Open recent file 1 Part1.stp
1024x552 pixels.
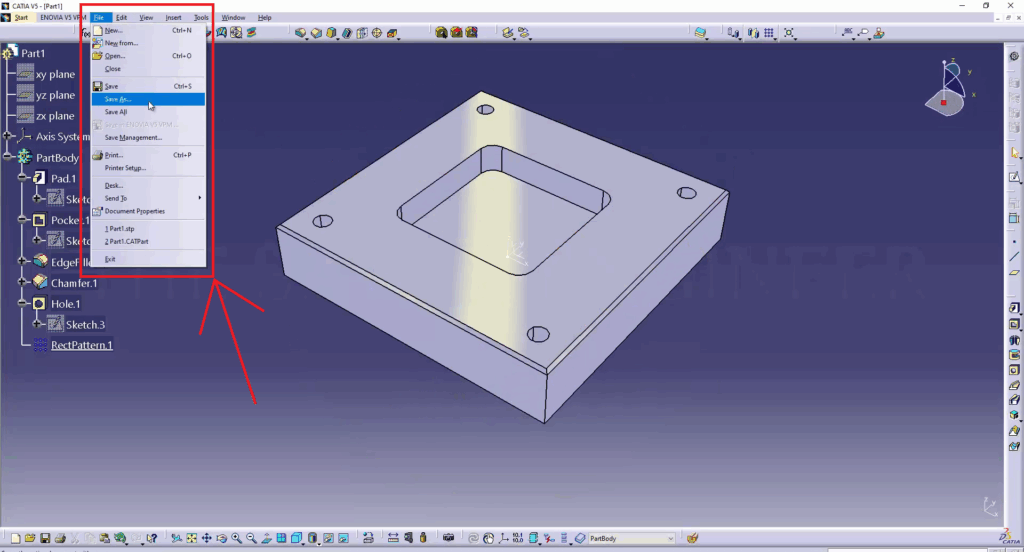tap(121, 229)
